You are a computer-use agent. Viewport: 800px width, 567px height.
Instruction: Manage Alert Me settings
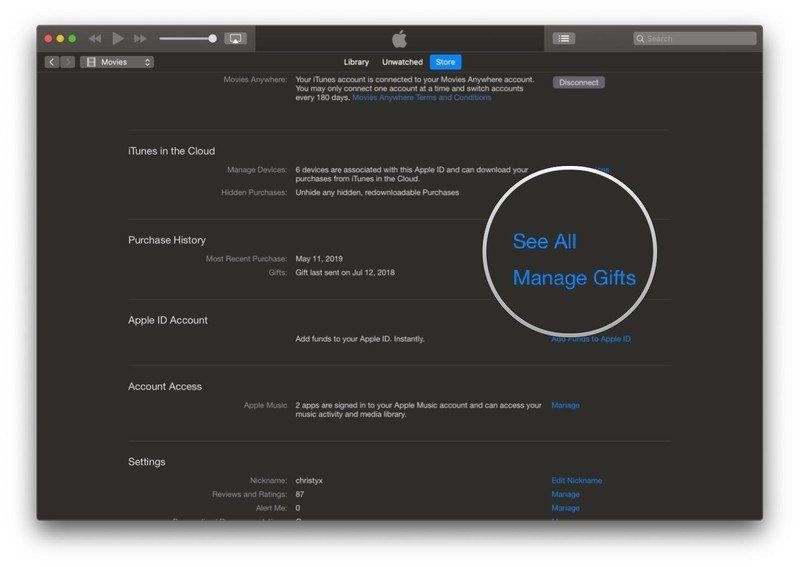coord(565,508)
